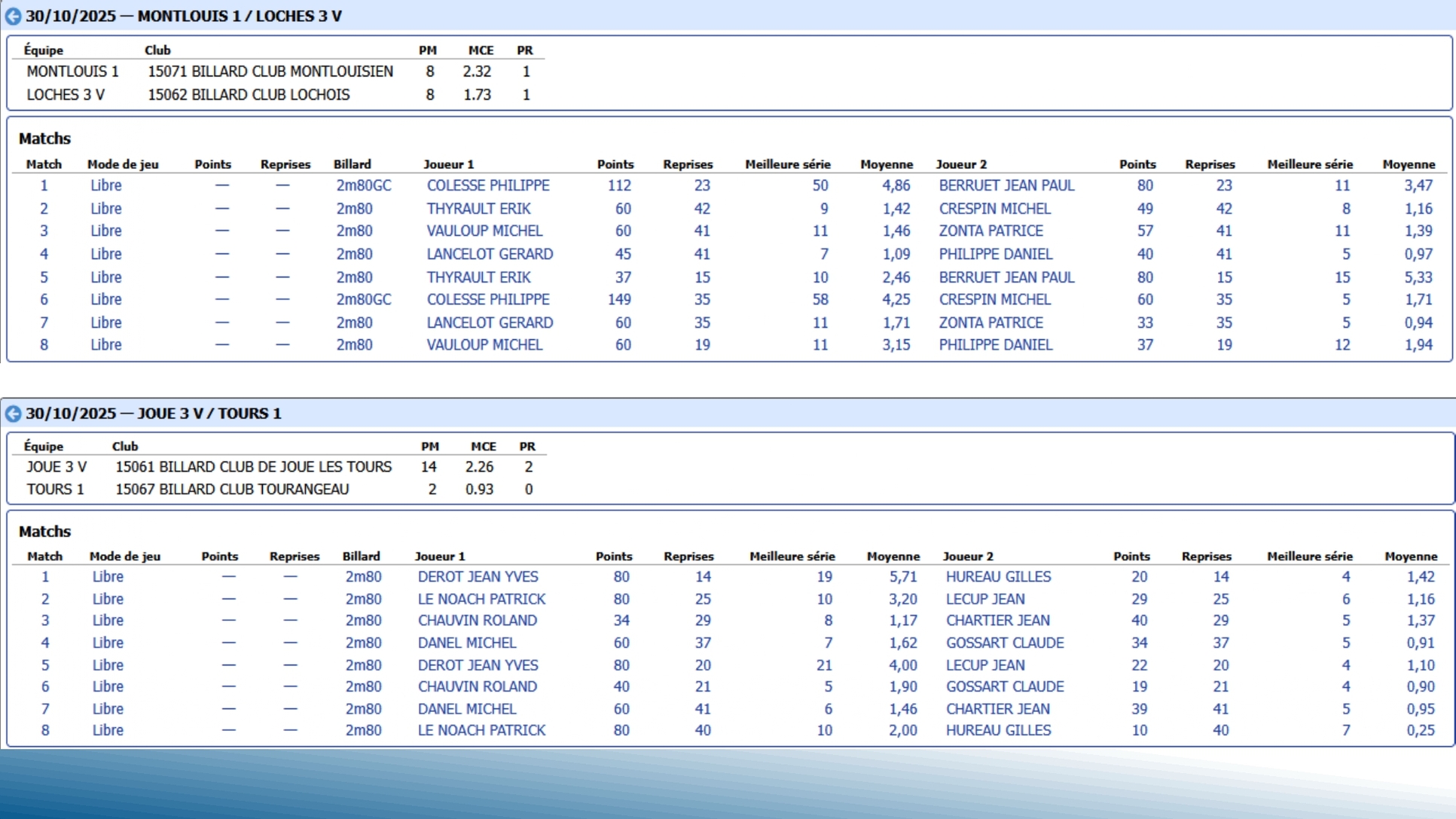Select BERRUET JEAN PAUL in match 5
Viewport: 1456px width, 819px height.
pyautogui.click(x=1006, y=277)
